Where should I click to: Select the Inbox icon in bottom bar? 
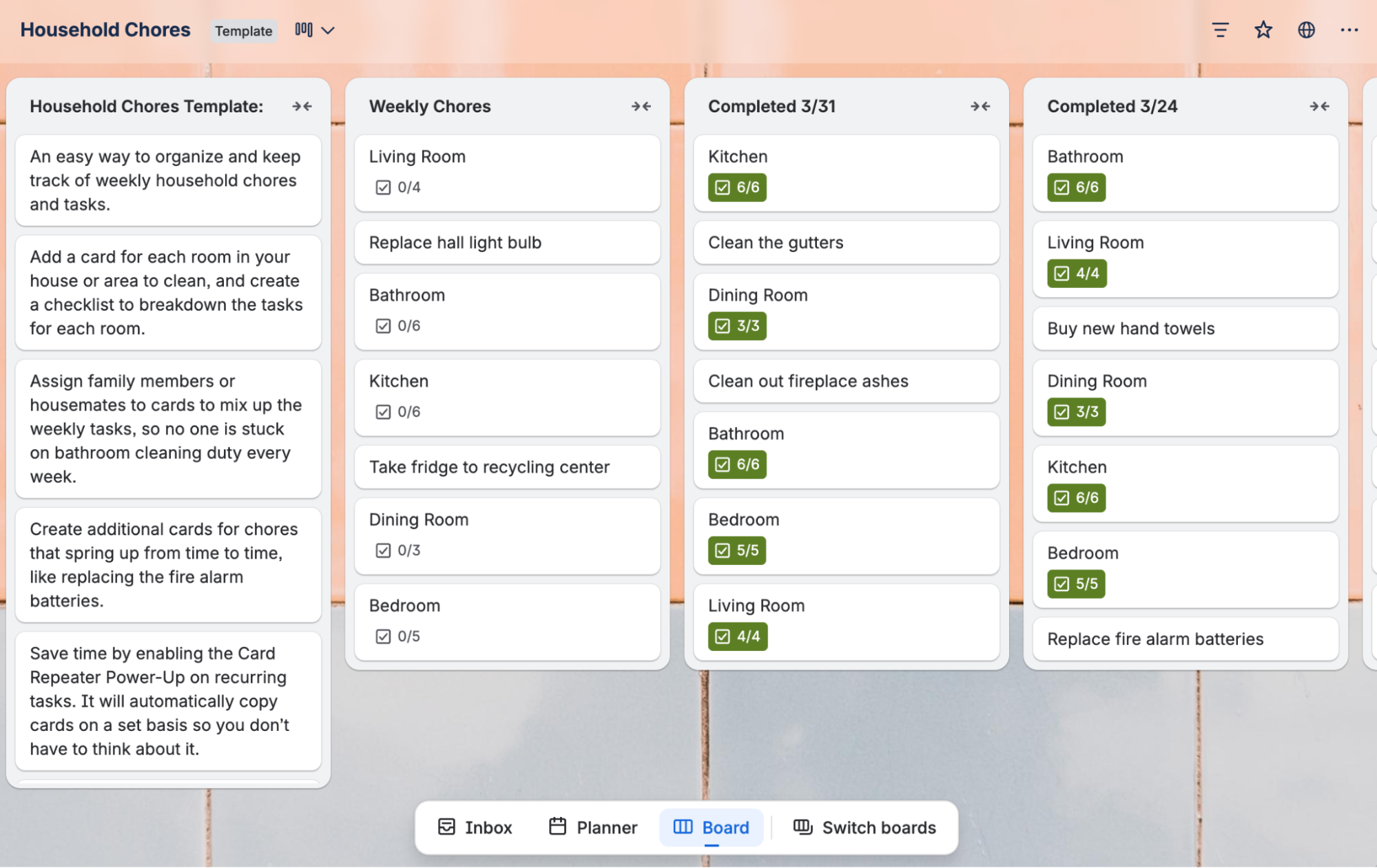(447, 827)
